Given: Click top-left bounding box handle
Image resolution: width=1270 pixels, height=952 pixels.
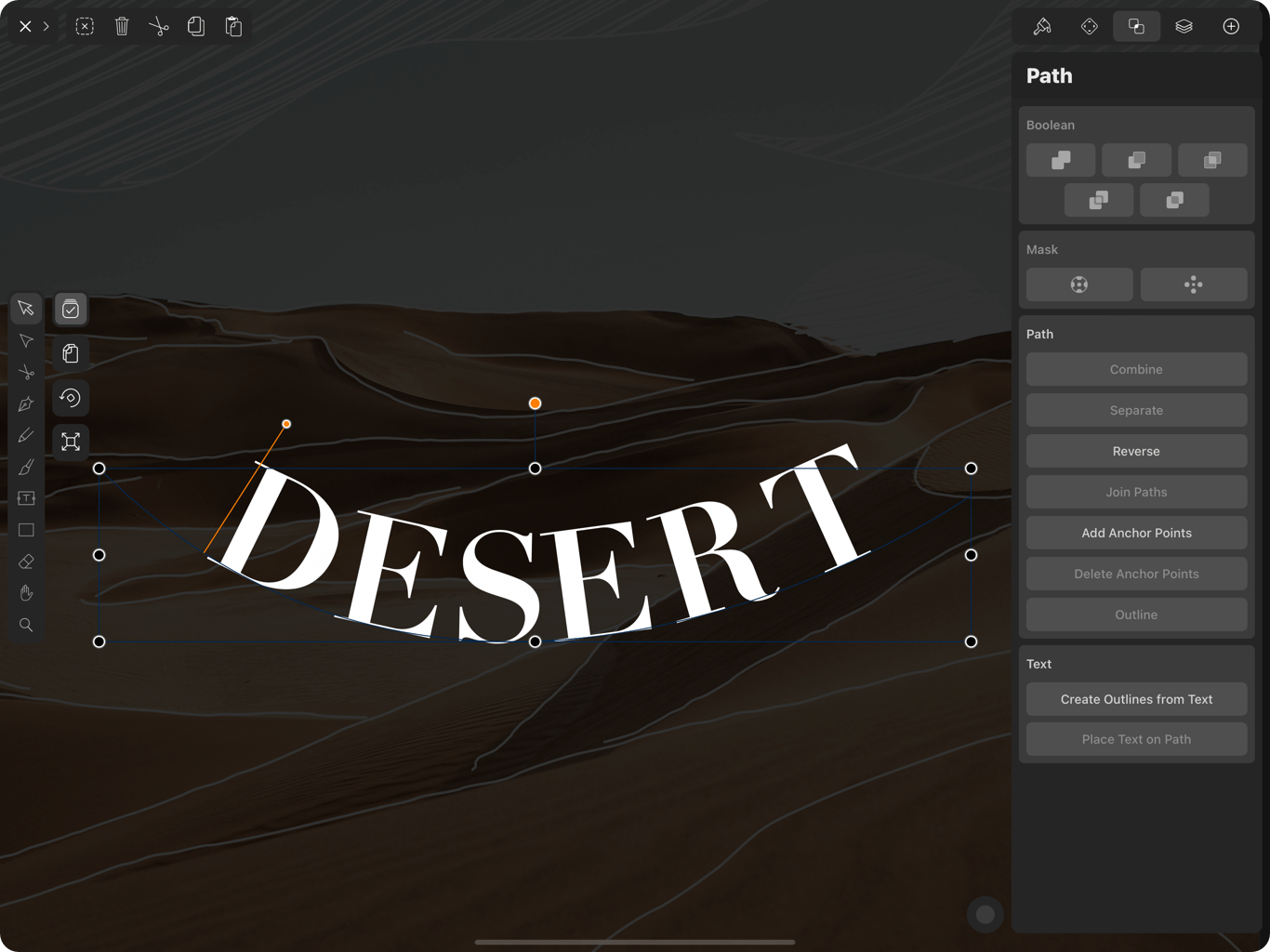Looking at the screenshot, I should coord(99,469).
